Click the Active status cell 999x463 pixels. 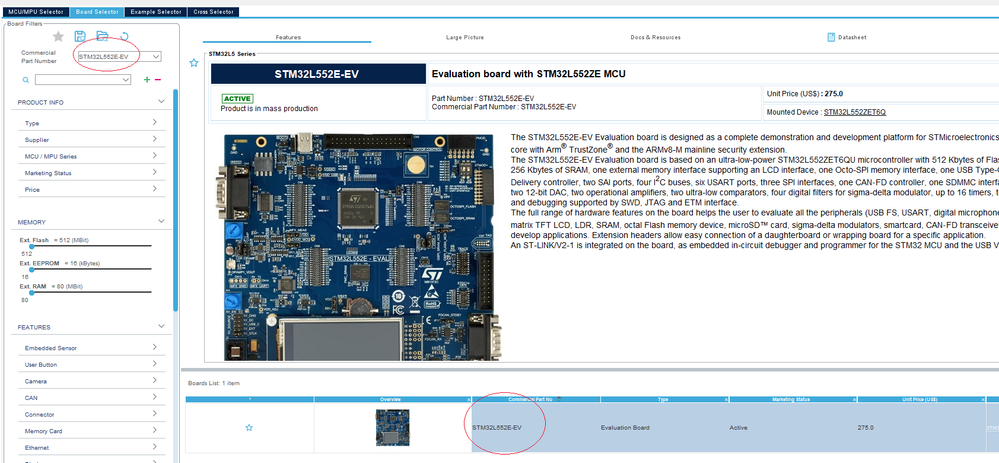point(793,427)
